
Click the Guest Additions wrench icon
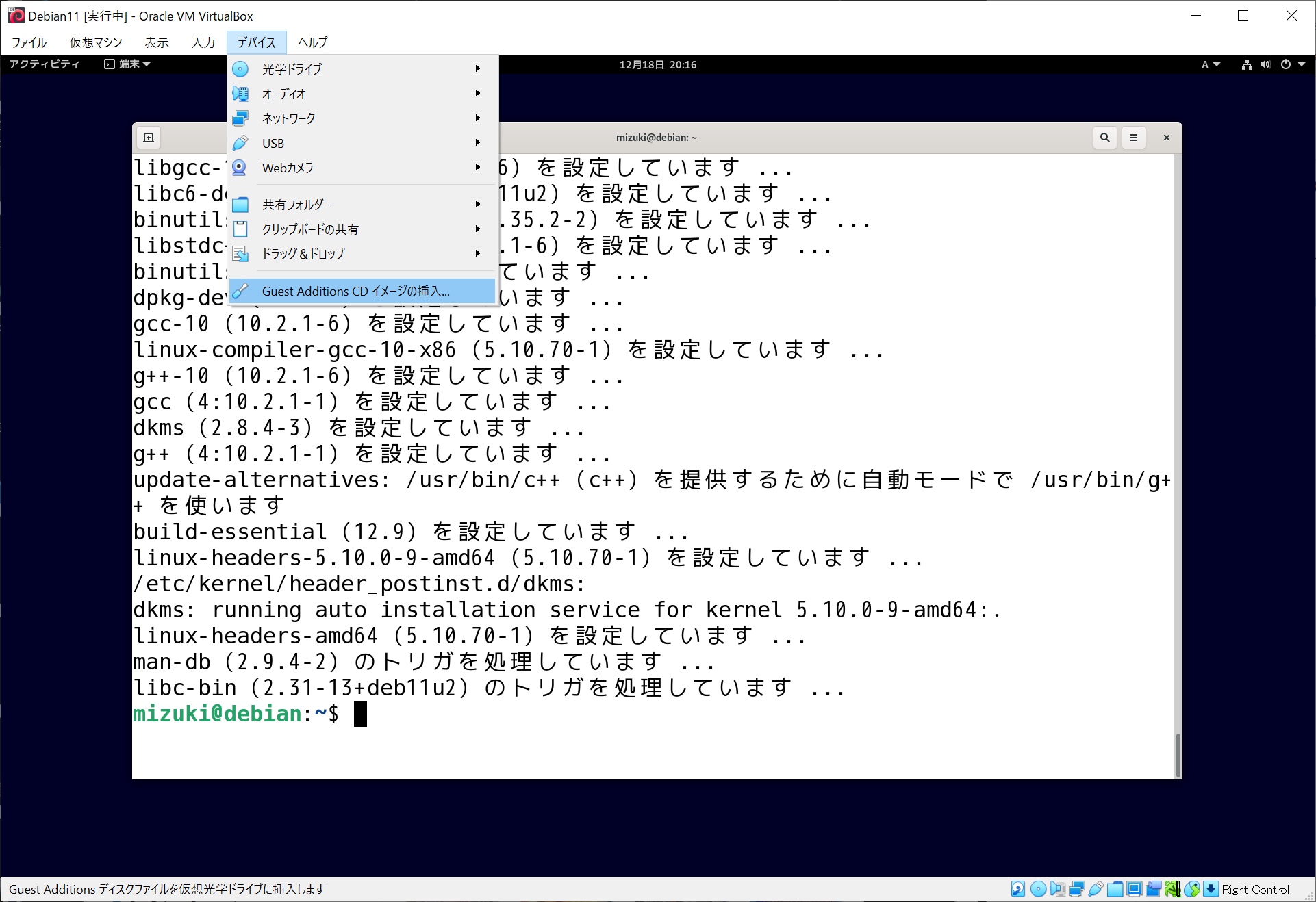240,291
